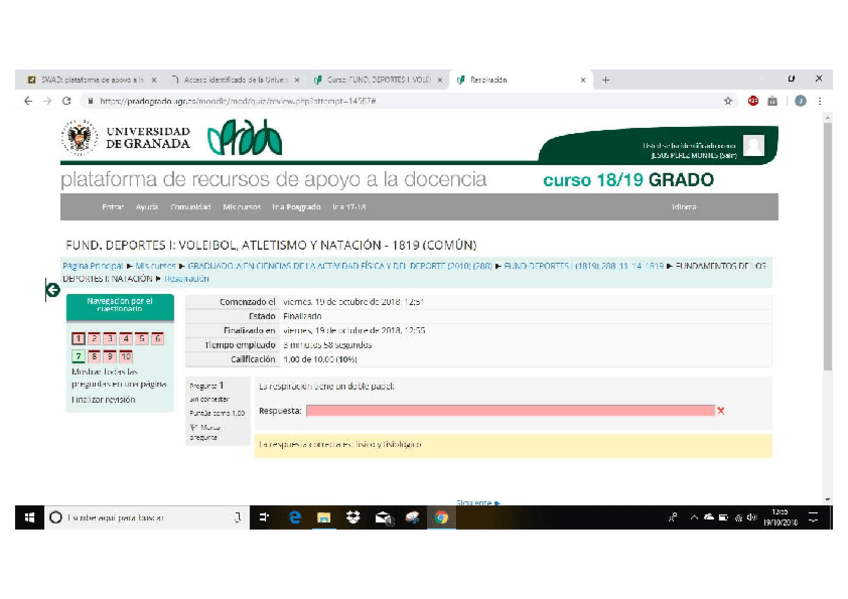This screenshot has height=599, width=848.
Task: Go back with the browser back arrow
Action: pyautogui.click(x=28, y=101)
